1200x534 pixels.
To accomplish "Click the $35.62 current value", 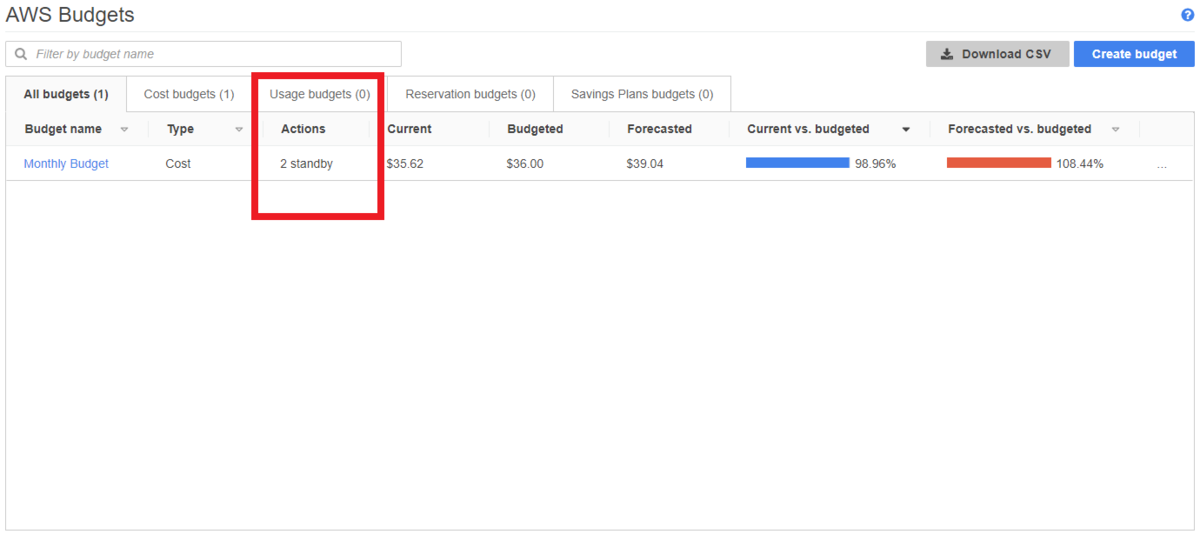I will coord(405,164).
